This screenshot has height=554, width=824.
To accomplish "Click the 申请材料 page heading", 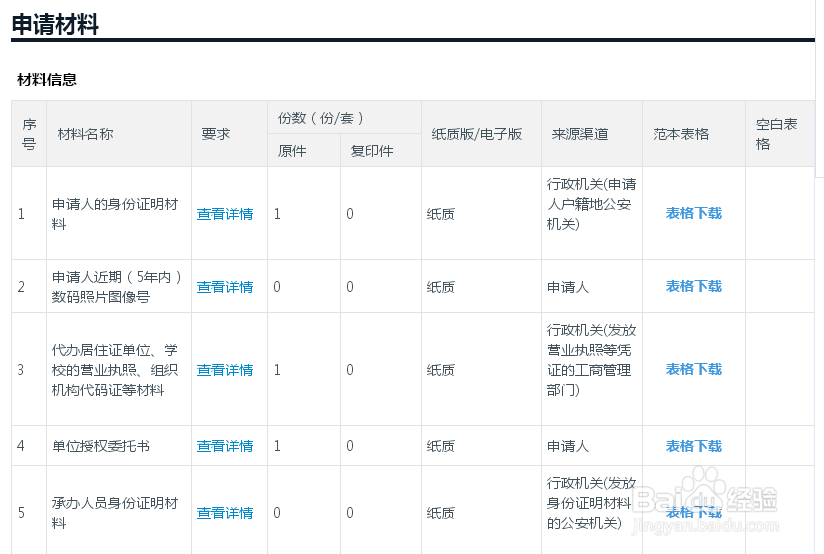I will [x=55, y=24].
